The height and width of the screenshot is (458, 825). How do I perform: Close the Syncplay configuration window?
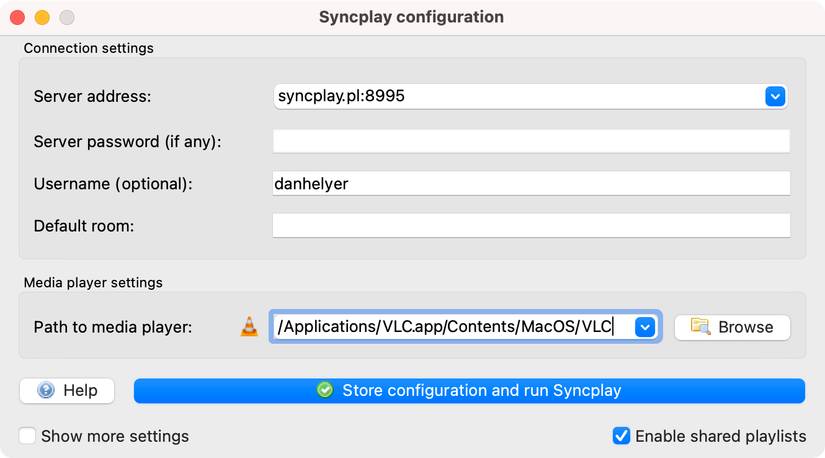[17, 17]
